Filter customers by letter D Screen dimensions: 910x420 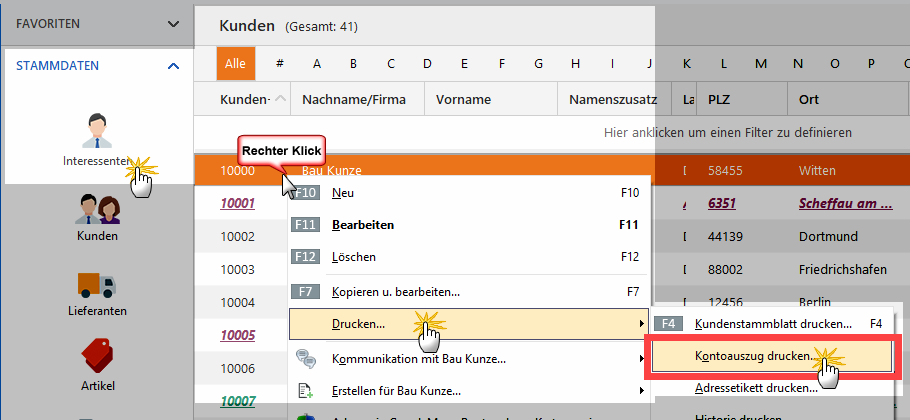(x=427, y=64)
